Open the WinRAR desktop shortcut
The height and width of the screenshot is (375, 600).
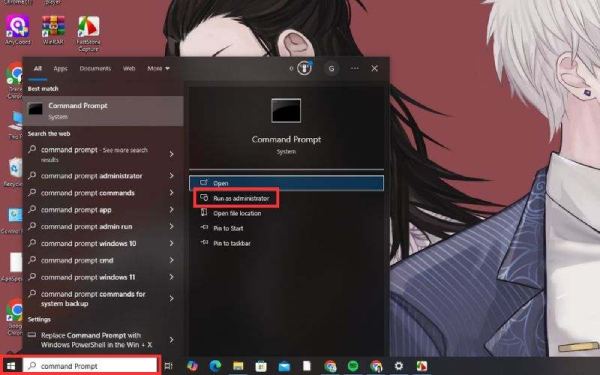click(53, 30)
